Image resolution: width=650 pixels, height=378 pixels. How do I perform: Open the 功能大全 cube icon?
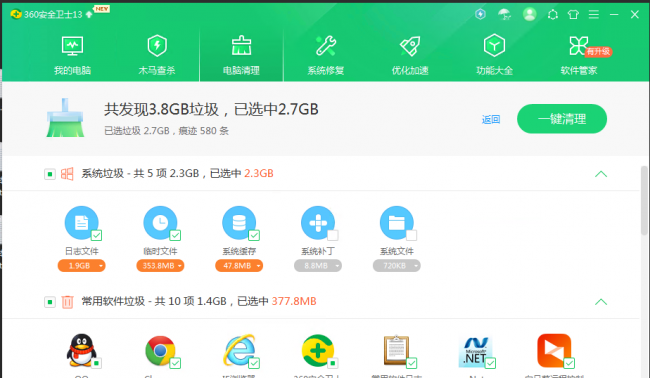494,45
